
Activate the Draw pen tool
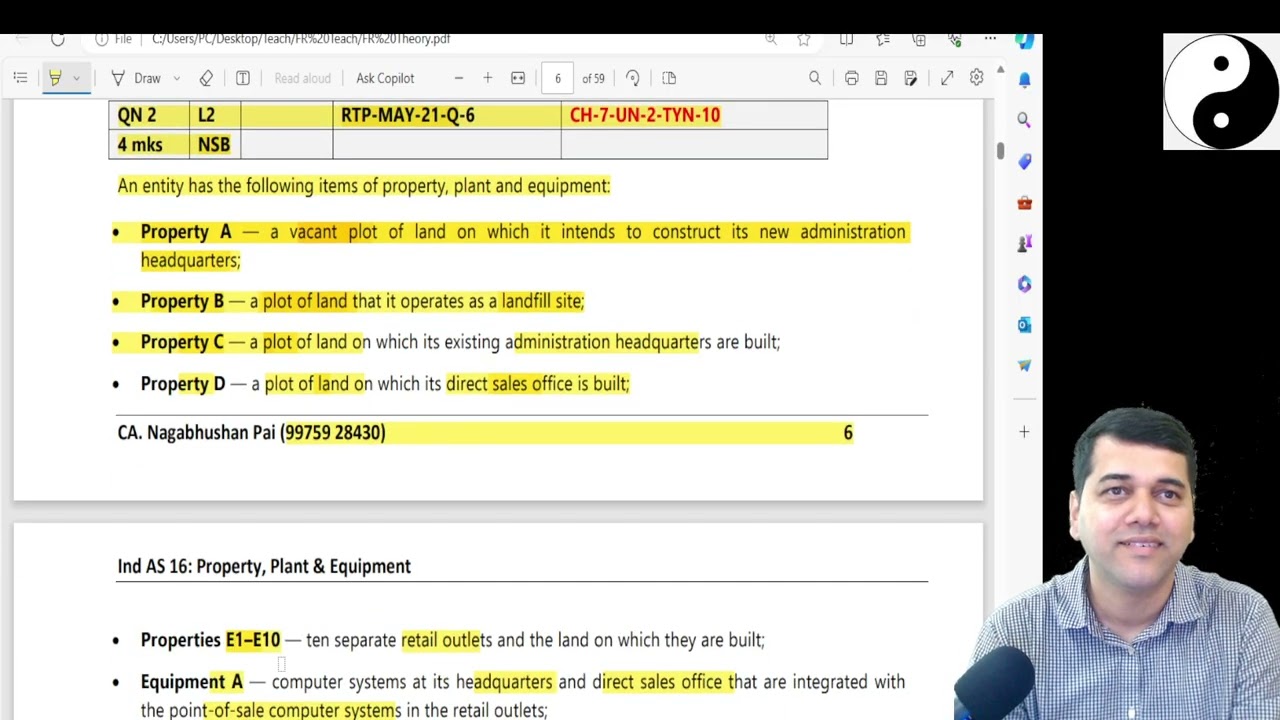click(136, 78)
